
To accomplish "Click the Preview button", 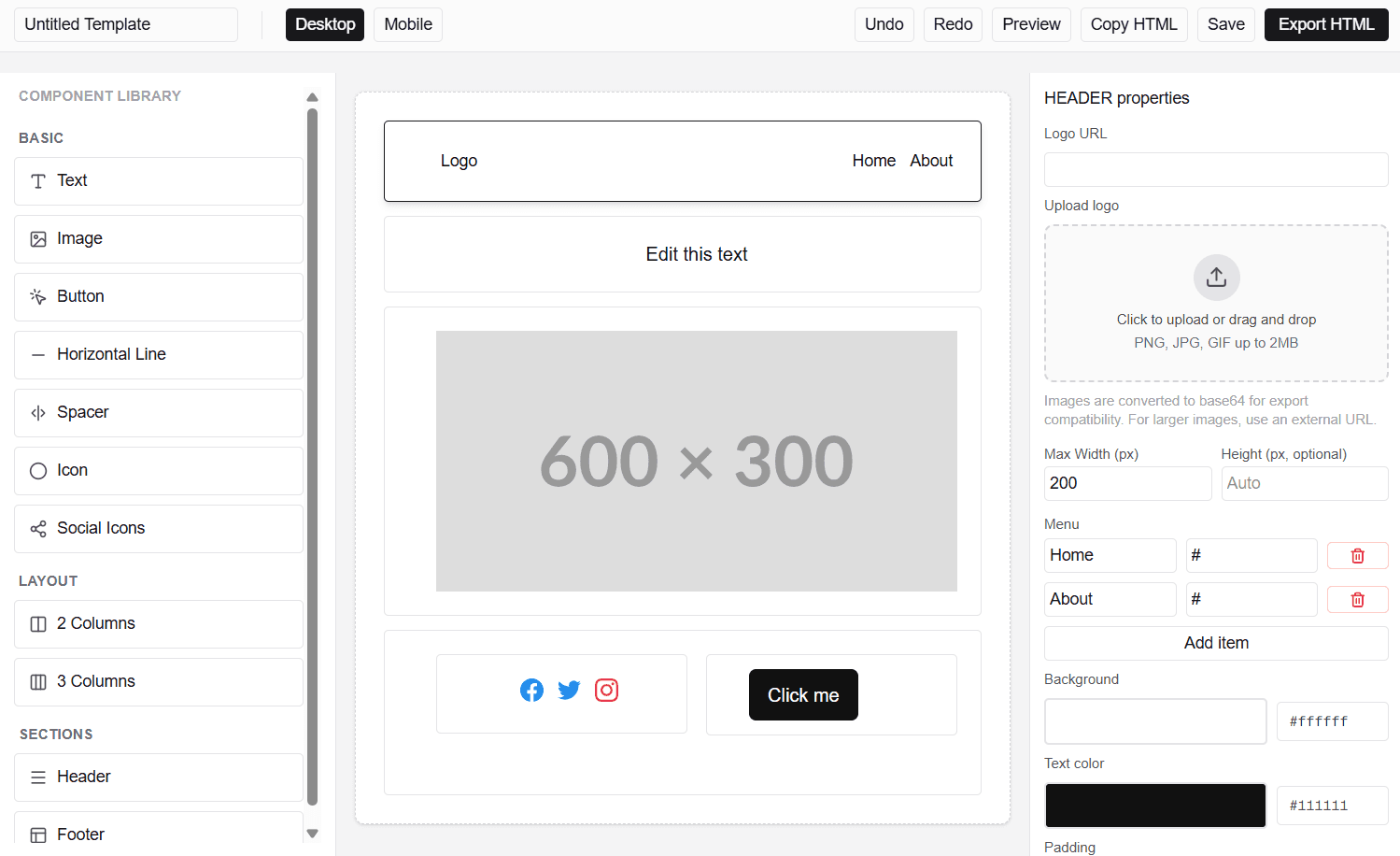I will point(1031,24).
